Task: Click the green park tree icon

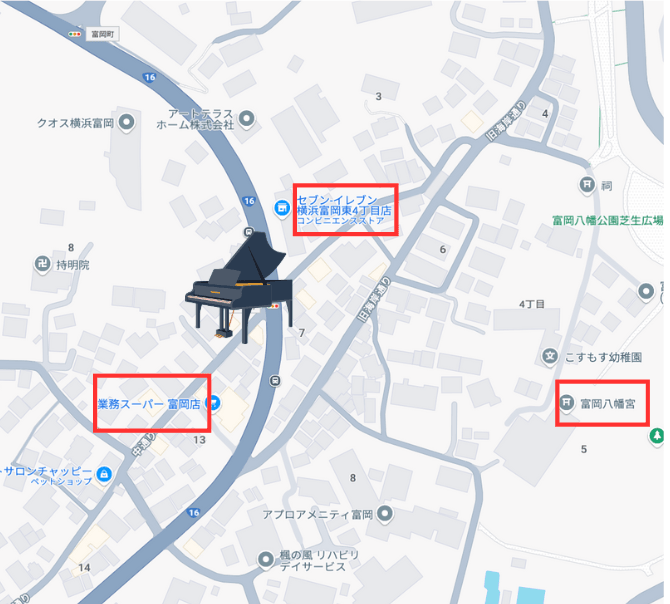Action: 656,437
